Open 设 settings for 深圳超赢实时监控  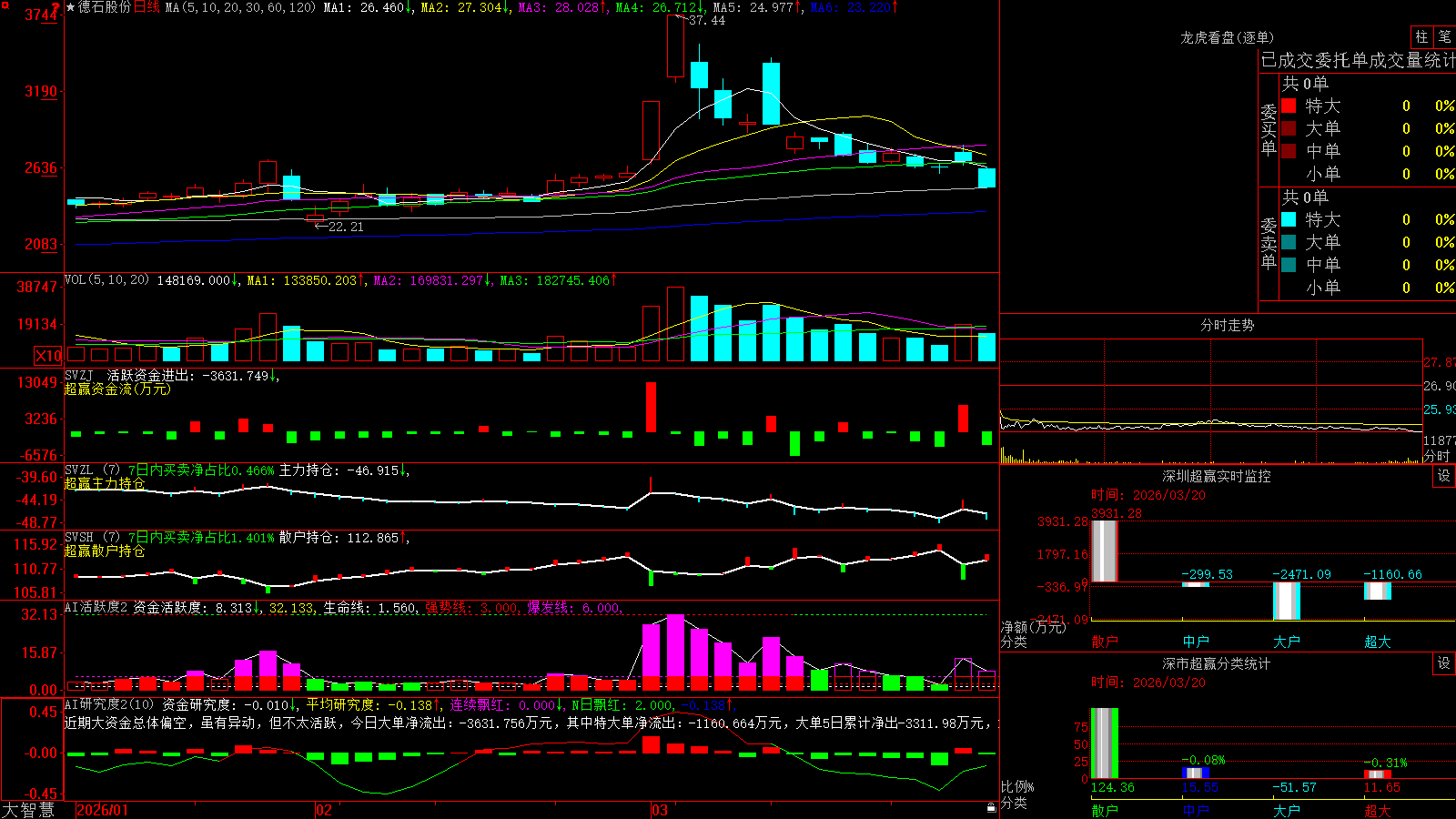pyautogui.click(x=1444, y=476)
